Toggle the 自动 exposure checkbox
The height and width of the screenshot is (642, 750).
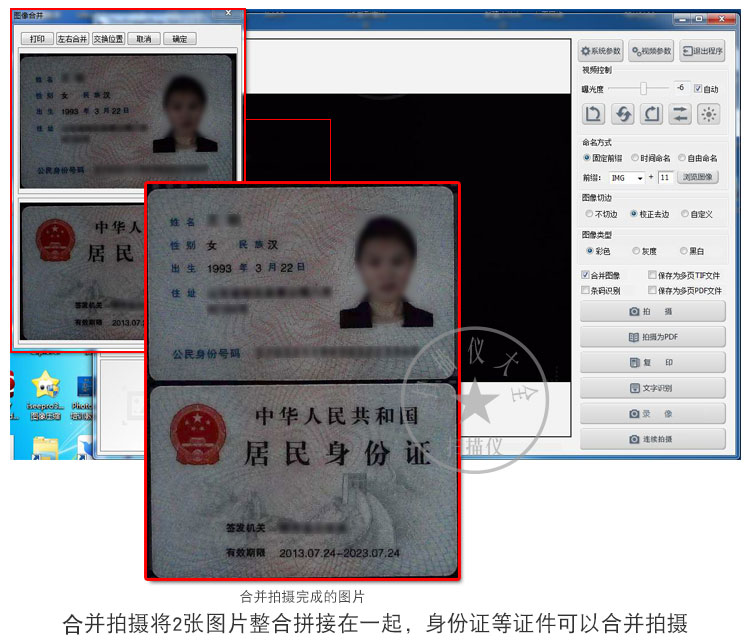(x=698, y=89)
